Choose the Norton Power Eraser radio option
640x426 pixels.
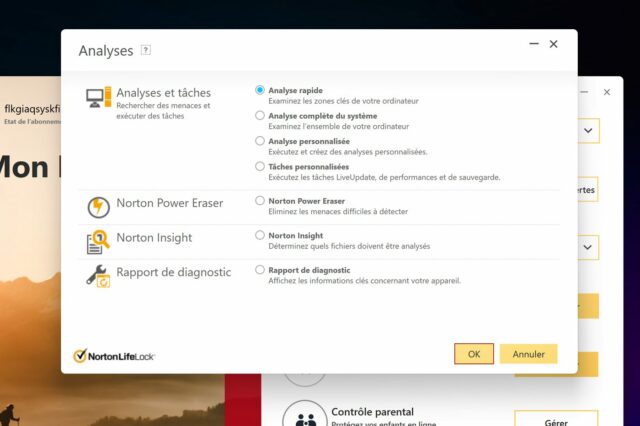point(260,200)
